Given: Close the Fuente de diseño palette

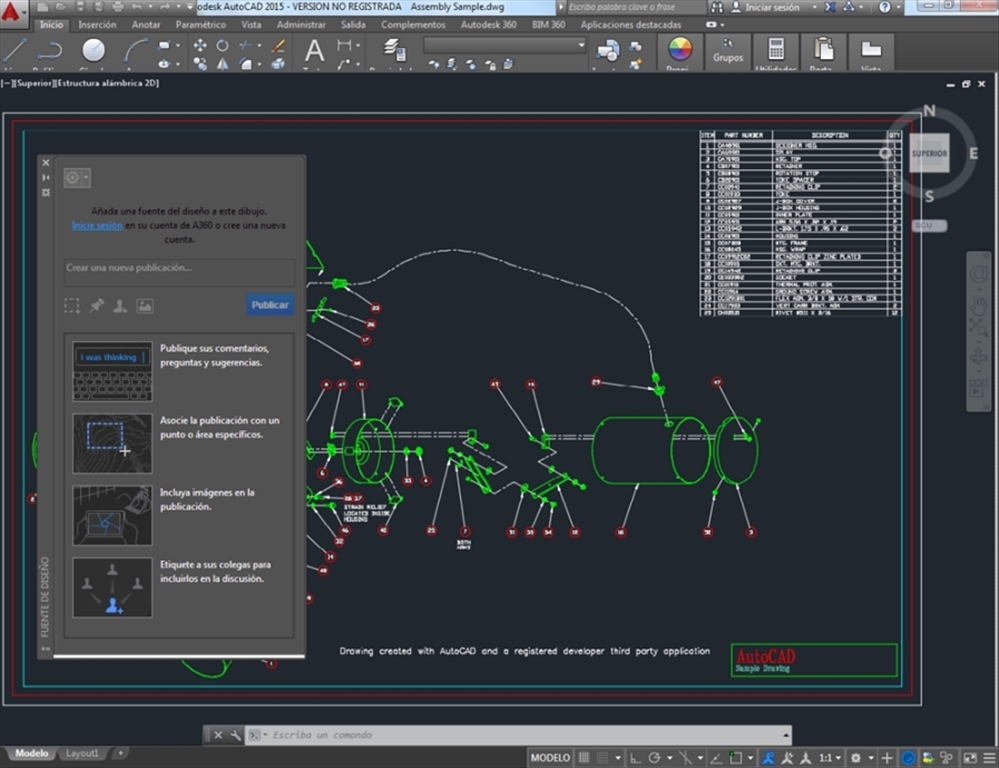Looking at the screenshot, I should [x=46, y=163].
